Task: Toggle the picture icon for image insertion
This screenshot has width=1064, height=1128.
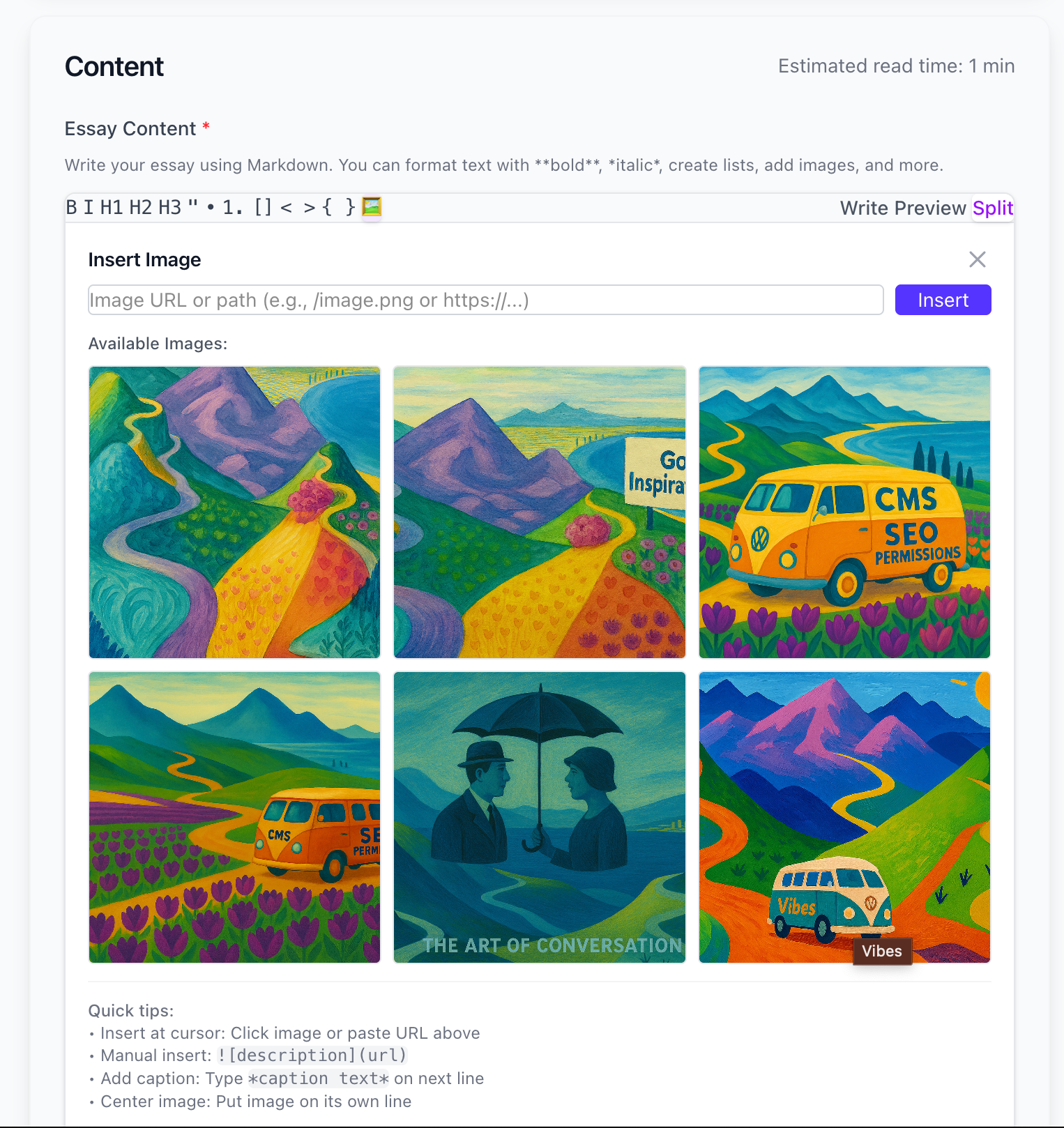Action: tap(372, 207)
